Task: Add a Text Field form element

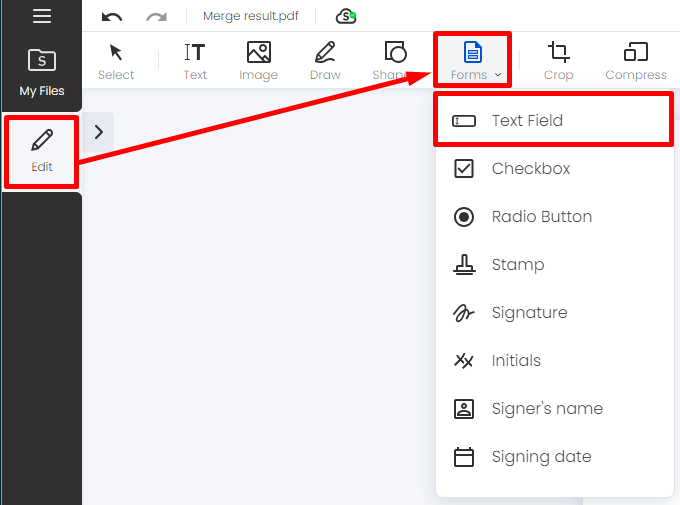Action: coord(553,120)
